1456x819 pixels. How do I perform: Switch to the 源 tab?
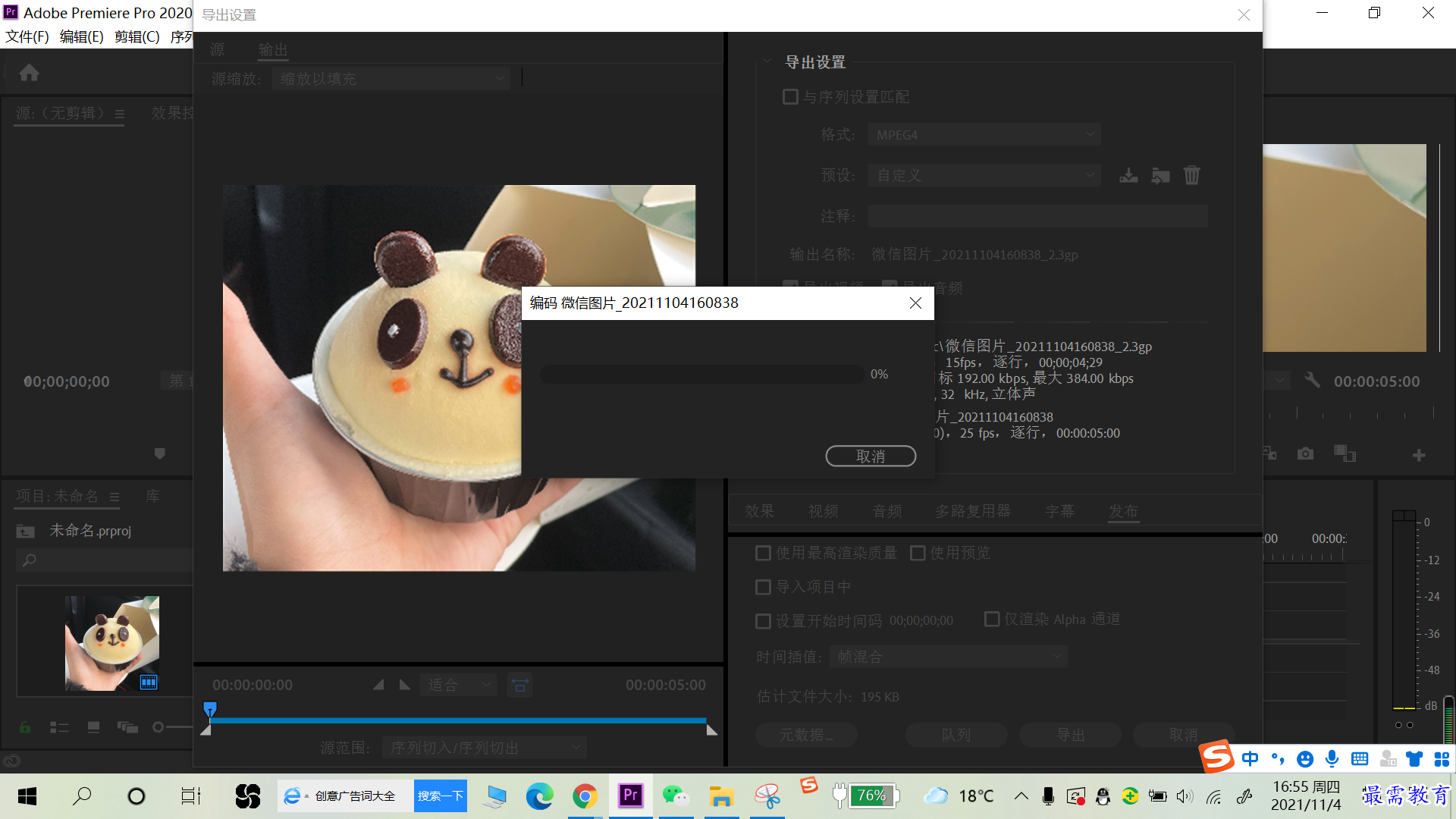[x=218, y=50]
